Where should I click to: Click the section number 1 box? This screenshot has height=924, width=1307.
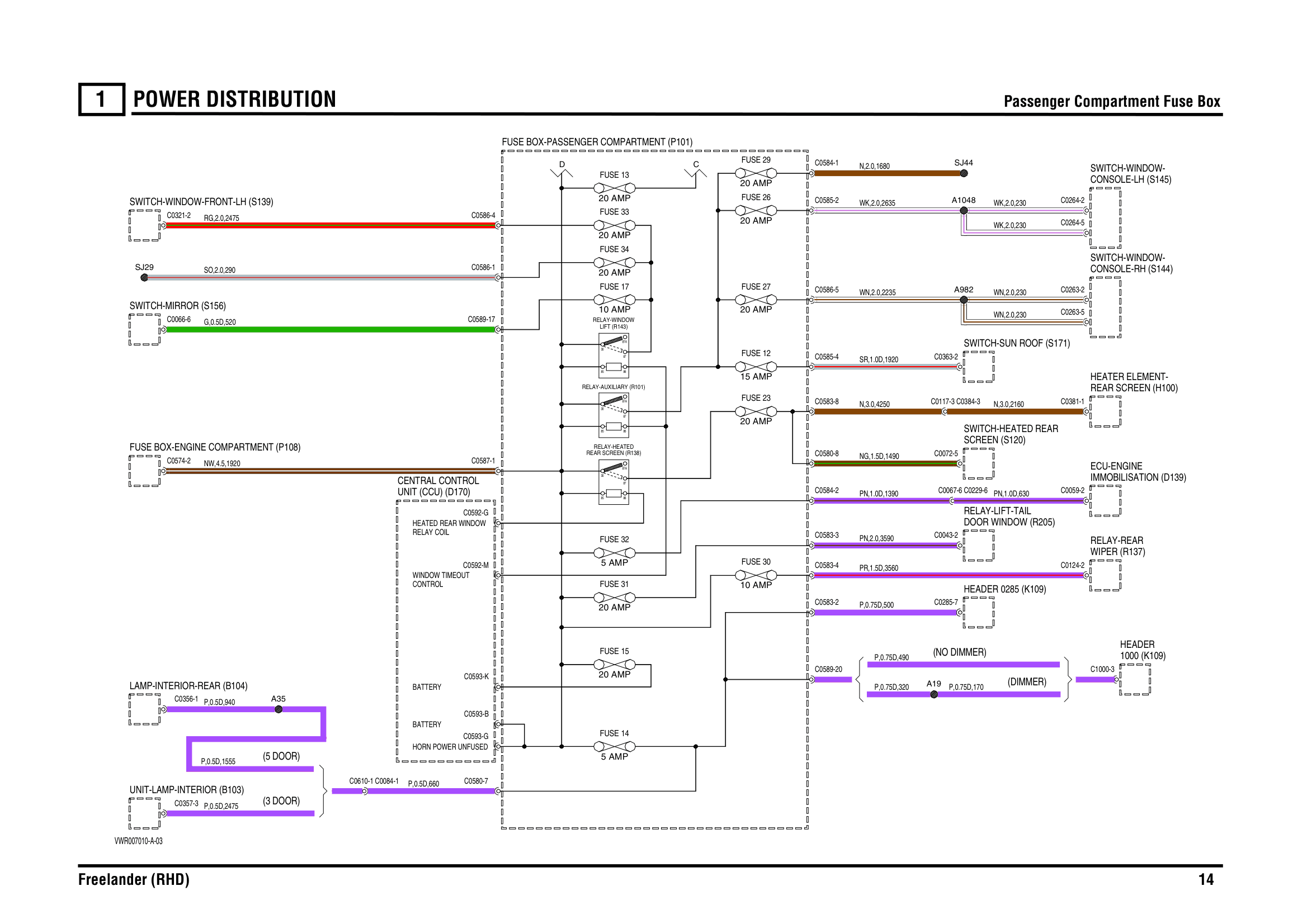click(x=101, y=99)
